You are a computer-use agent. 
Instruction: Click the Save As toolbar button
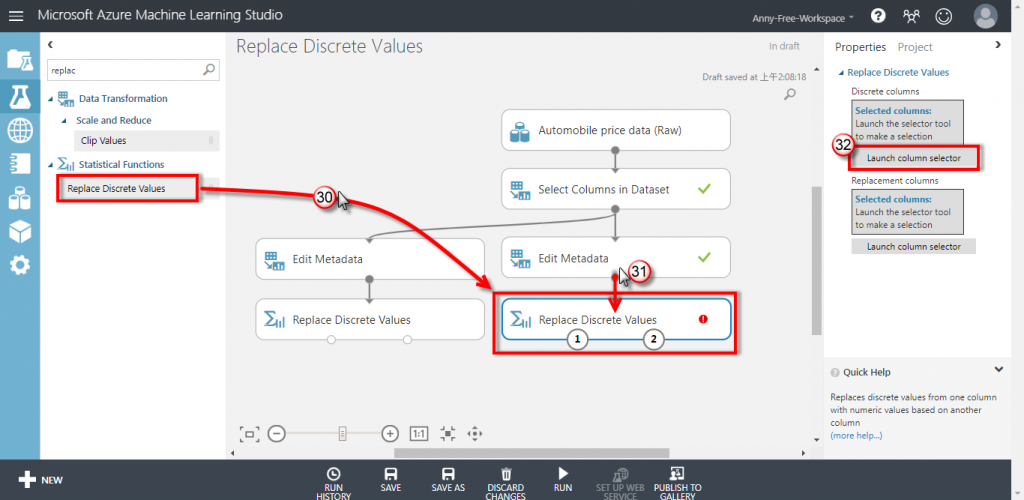(448, 480)
